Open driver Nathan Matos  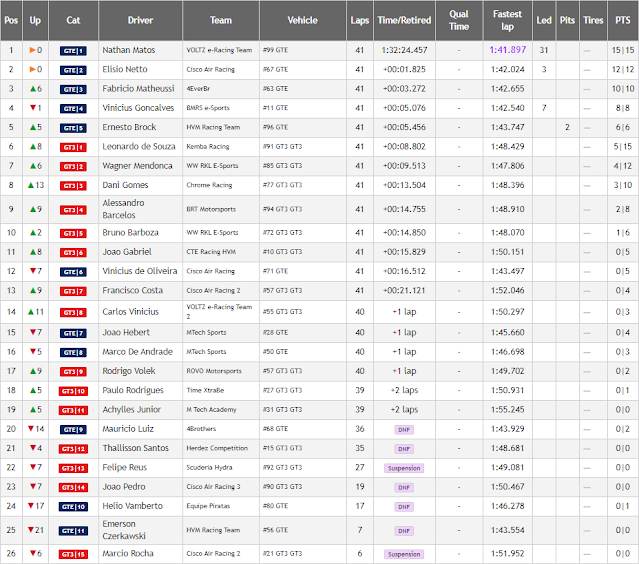[129, 50]
